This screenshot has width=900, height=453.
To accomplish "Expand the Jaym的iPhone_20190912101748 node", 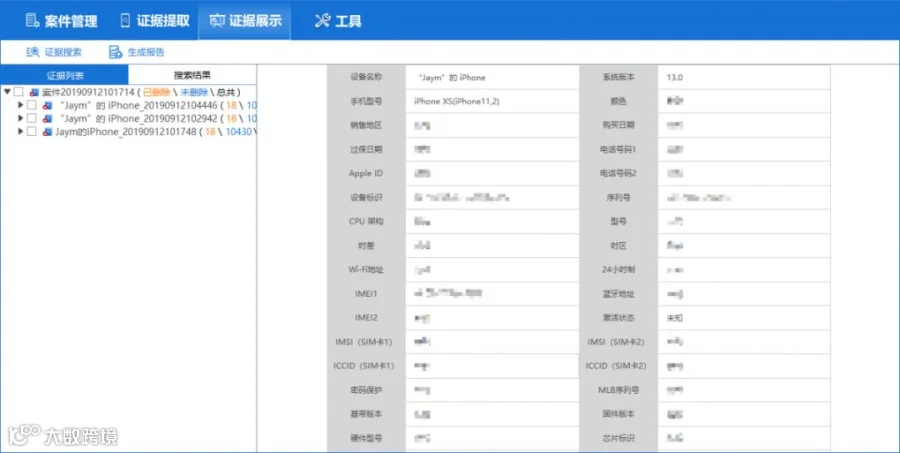I will pyautogui.click(x=20, y=131).
